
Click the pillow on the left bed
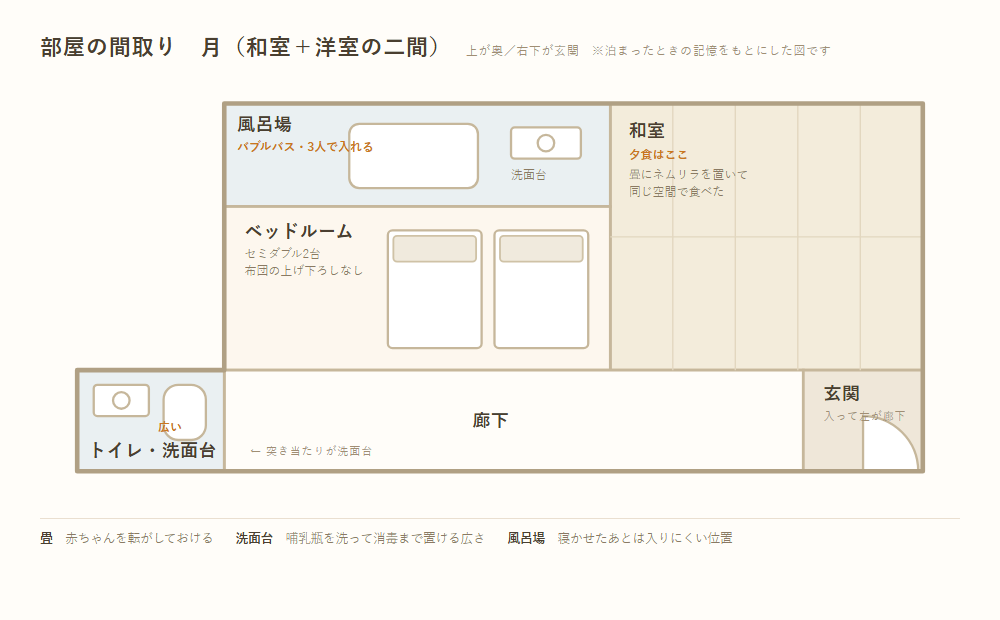point(434,249)
